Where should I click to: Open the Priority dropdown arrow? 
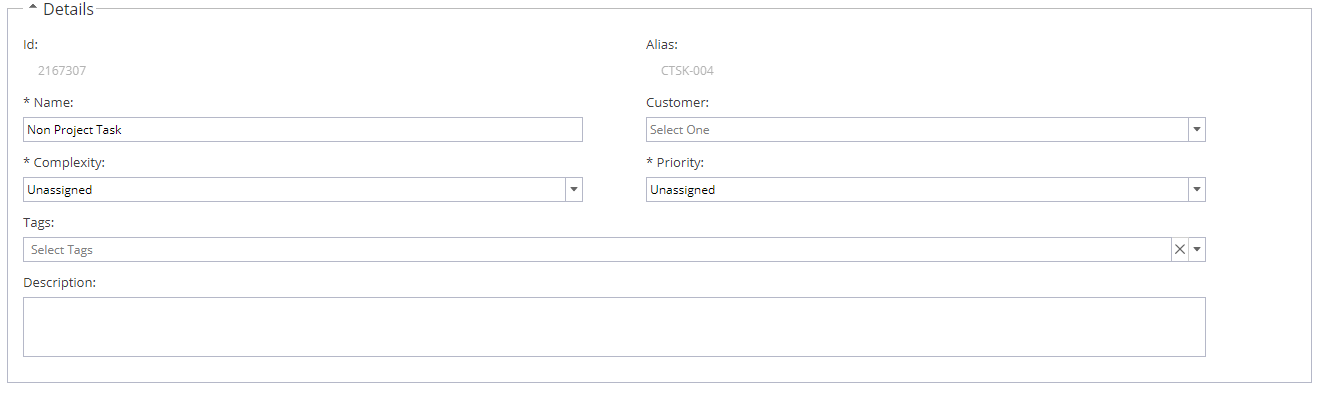click(x=1197, y=190)
